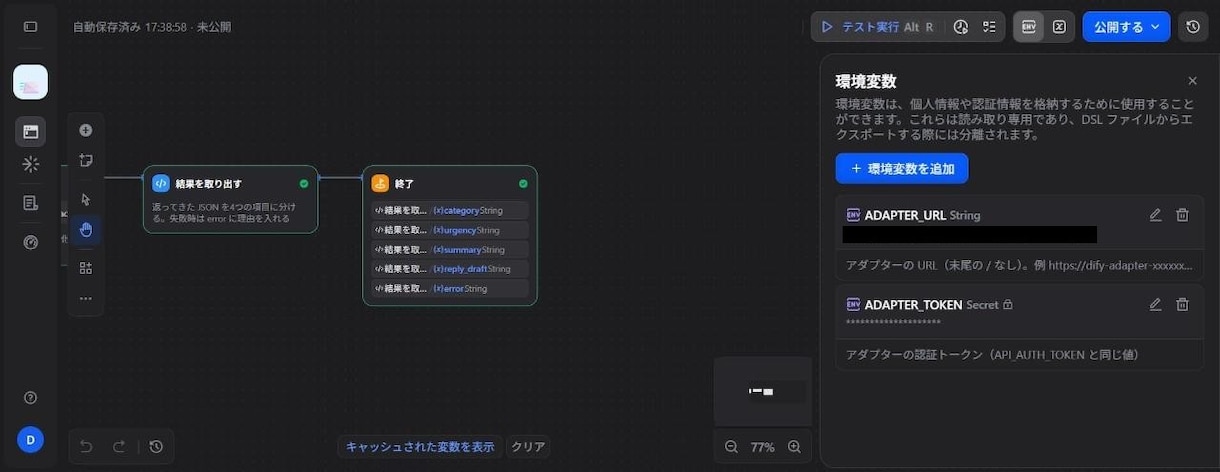1220x472 pixels.
Task: Add a note with the sticky note icon
Action: (x=86, y=160)
